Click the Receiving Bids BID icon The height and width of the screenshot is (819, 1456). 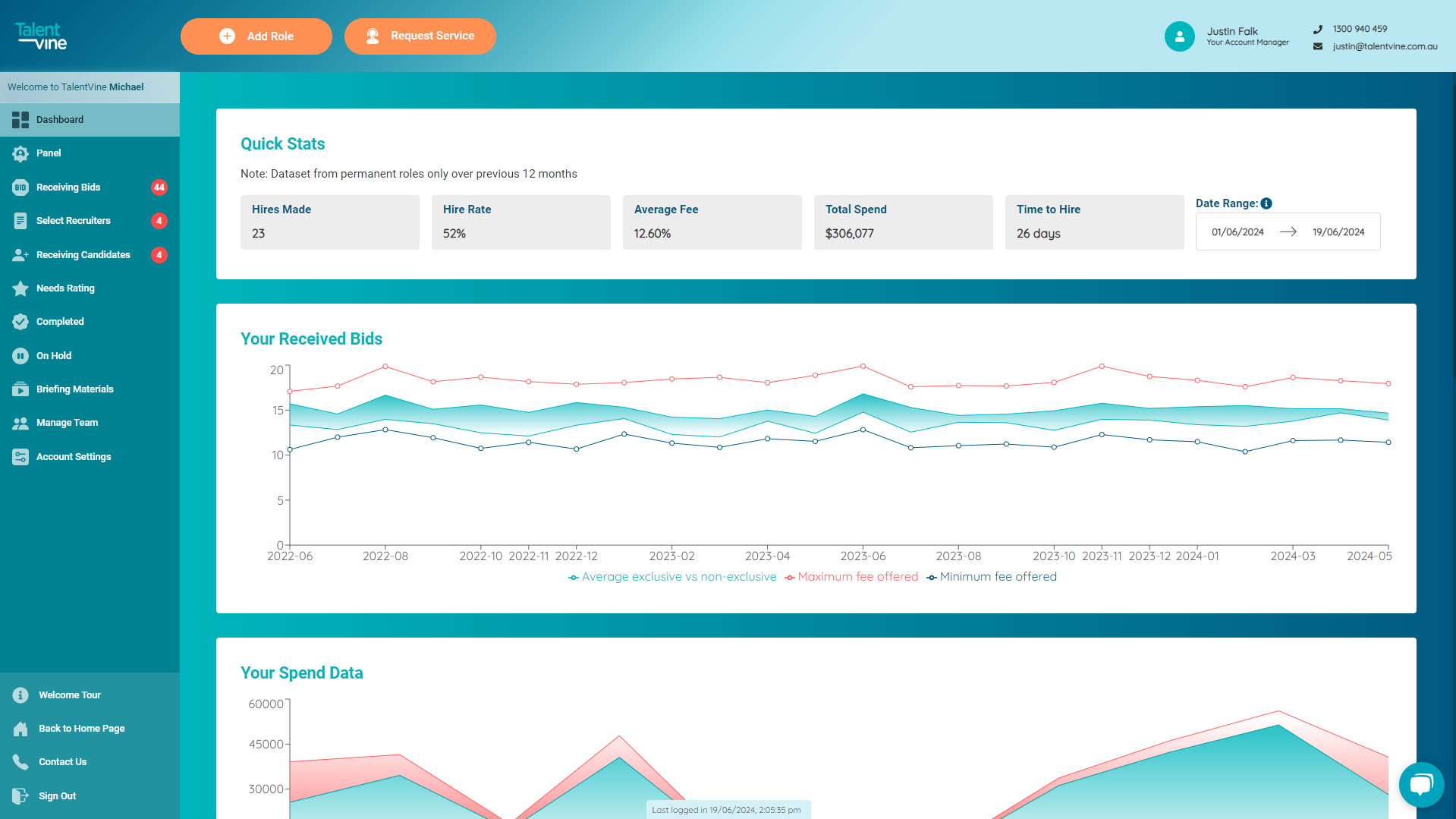(20, 187)
